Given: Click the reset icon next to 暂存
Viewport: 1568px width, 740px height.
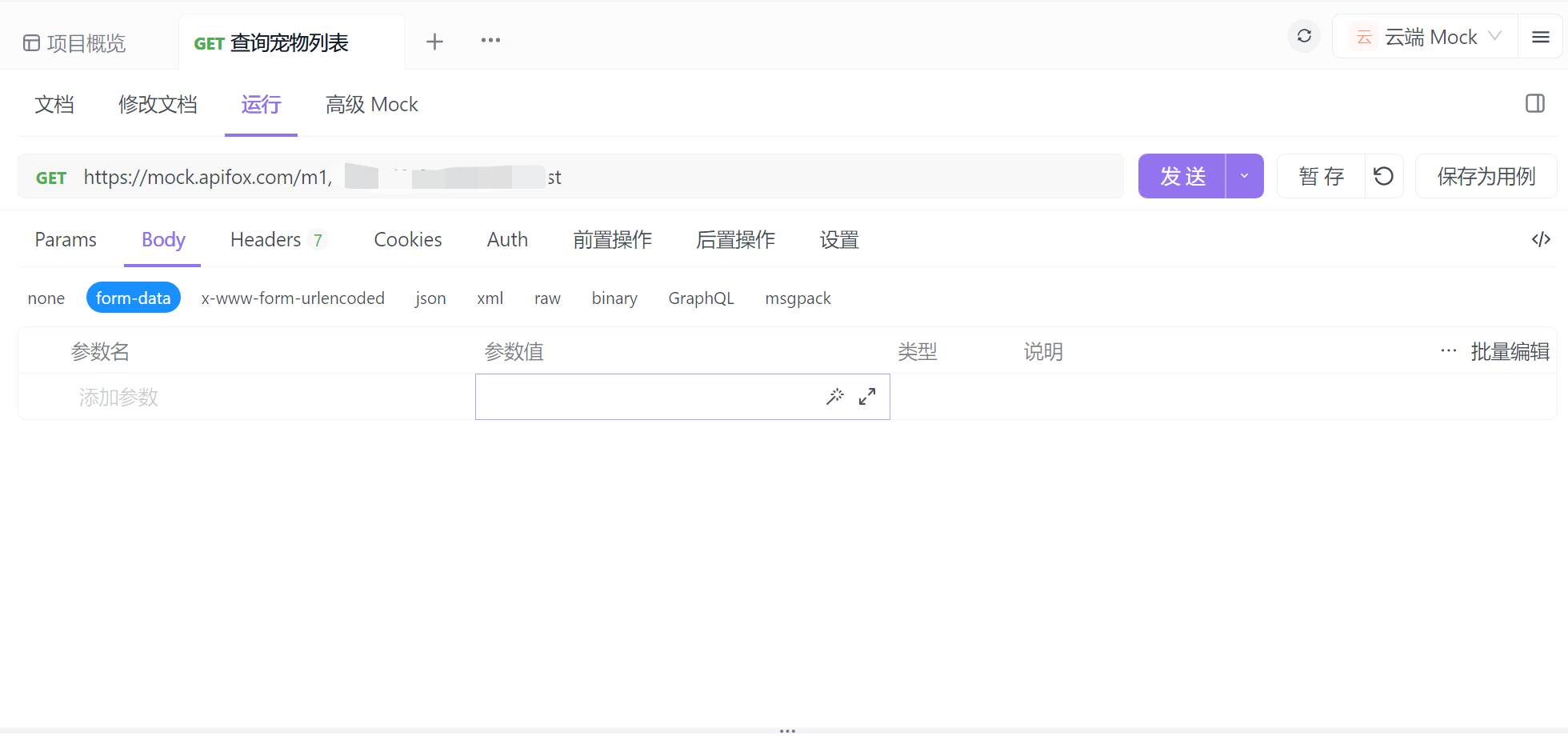Looking at the screenshot, I should coord(1384,176).
